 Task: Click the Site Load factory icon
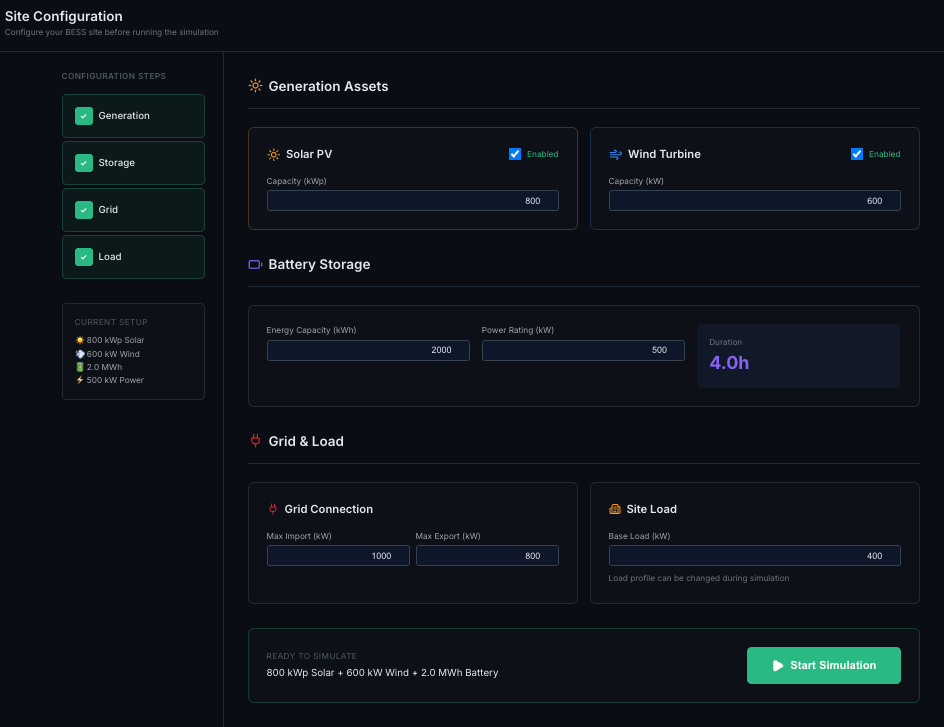point(615,509)
